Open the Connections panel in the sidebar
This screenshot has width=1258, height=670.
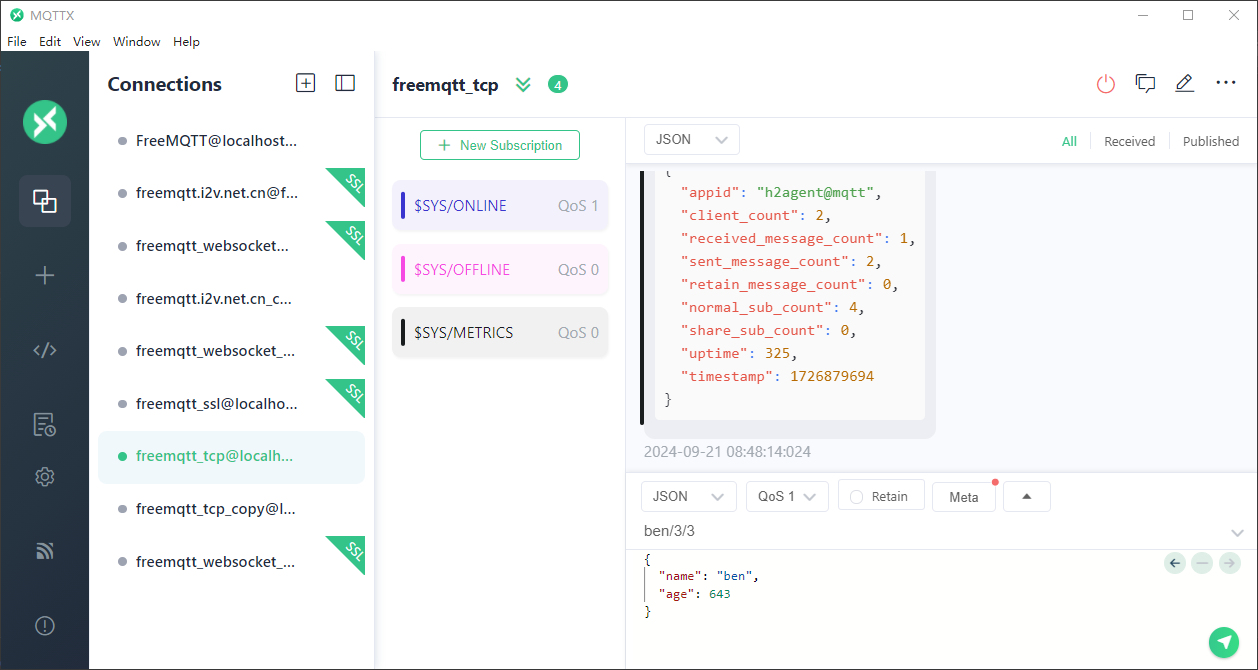coord(44,201)
